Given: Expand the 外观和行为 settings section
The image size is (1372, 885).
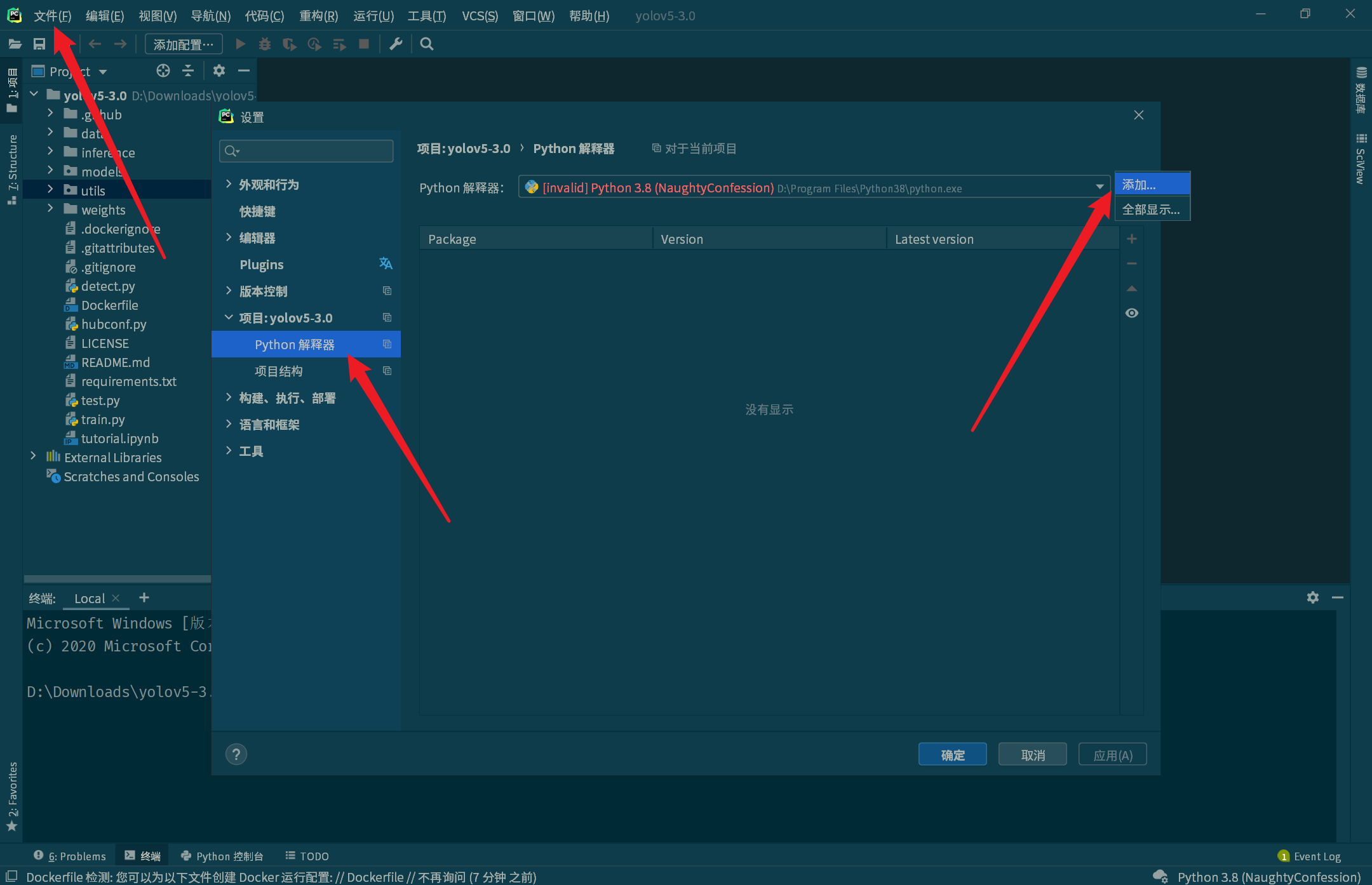Looking at the screenshot, I should pos(229,184).
